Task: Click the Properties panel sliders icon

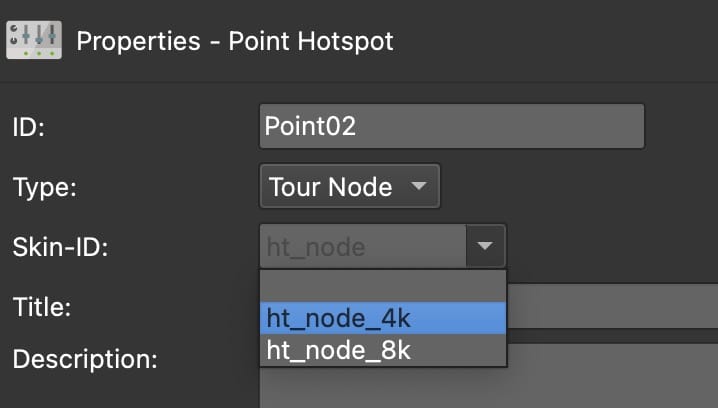Action: [x=34, y=40]
